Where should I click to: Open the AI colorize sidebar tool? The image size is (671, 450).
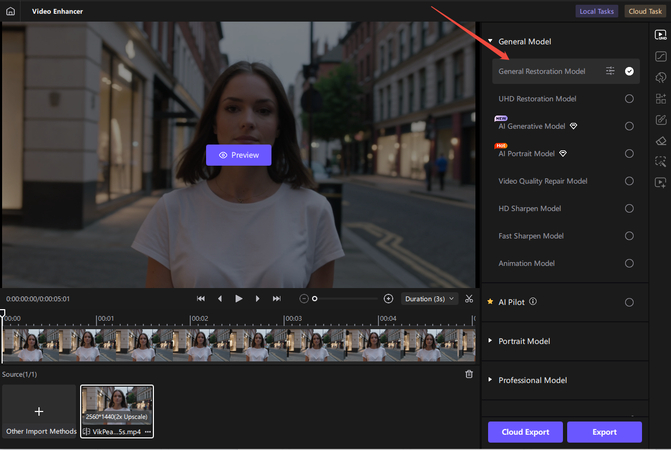[660, 77]
